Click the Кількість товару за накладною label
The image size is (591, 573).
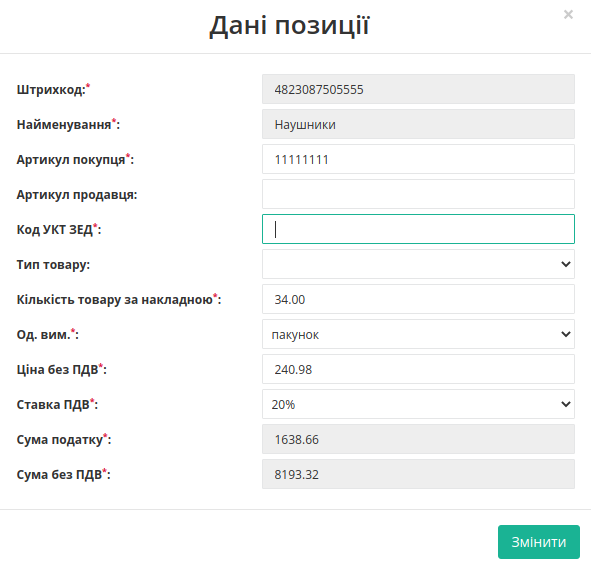119,300
